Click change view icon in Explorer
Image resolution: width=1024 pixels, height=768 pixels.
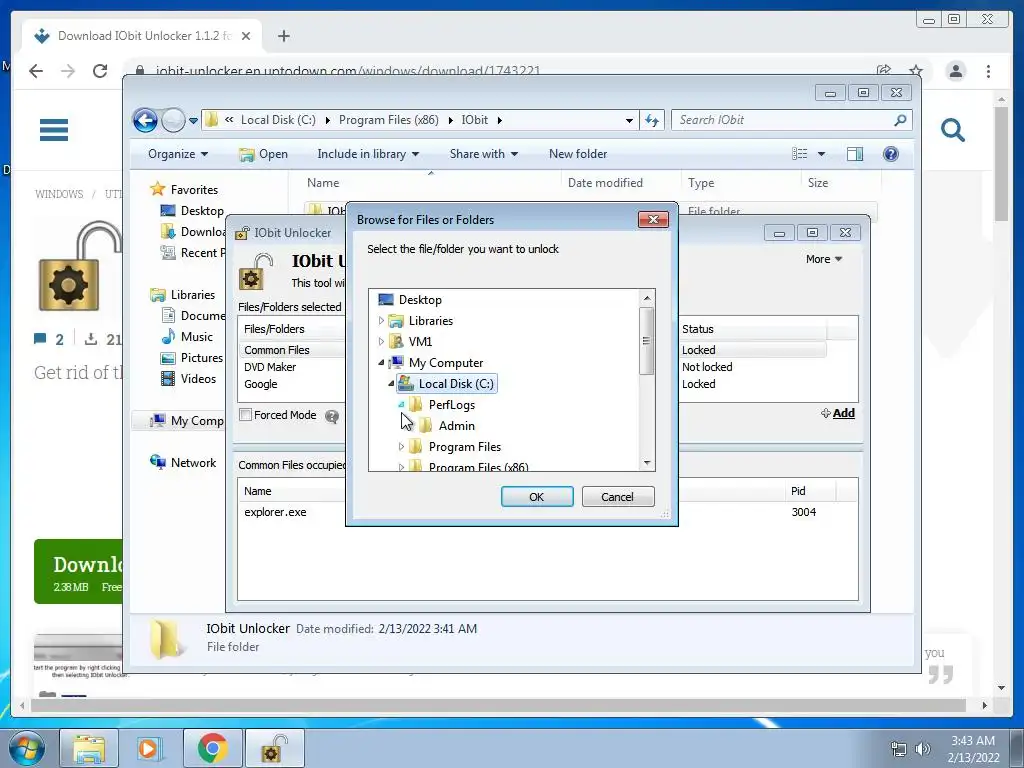[800, 154]
